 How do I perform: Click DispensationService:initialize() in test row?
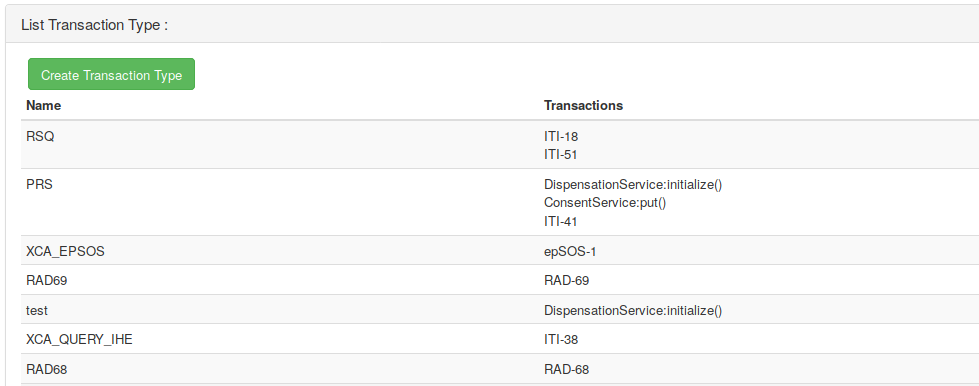click(633, 310)
